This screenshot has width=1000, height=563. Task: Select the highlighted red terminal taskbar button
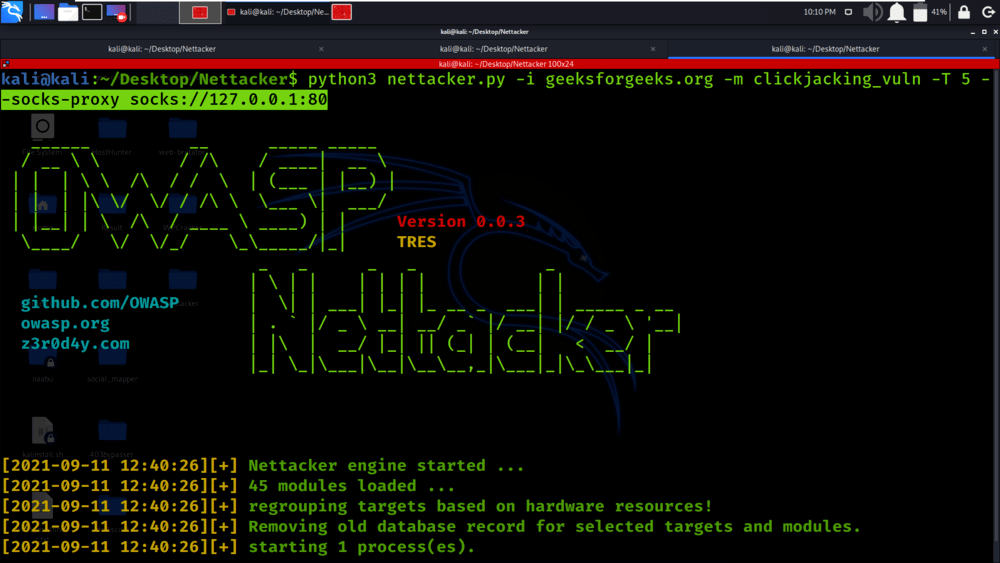tap(200, 12)
